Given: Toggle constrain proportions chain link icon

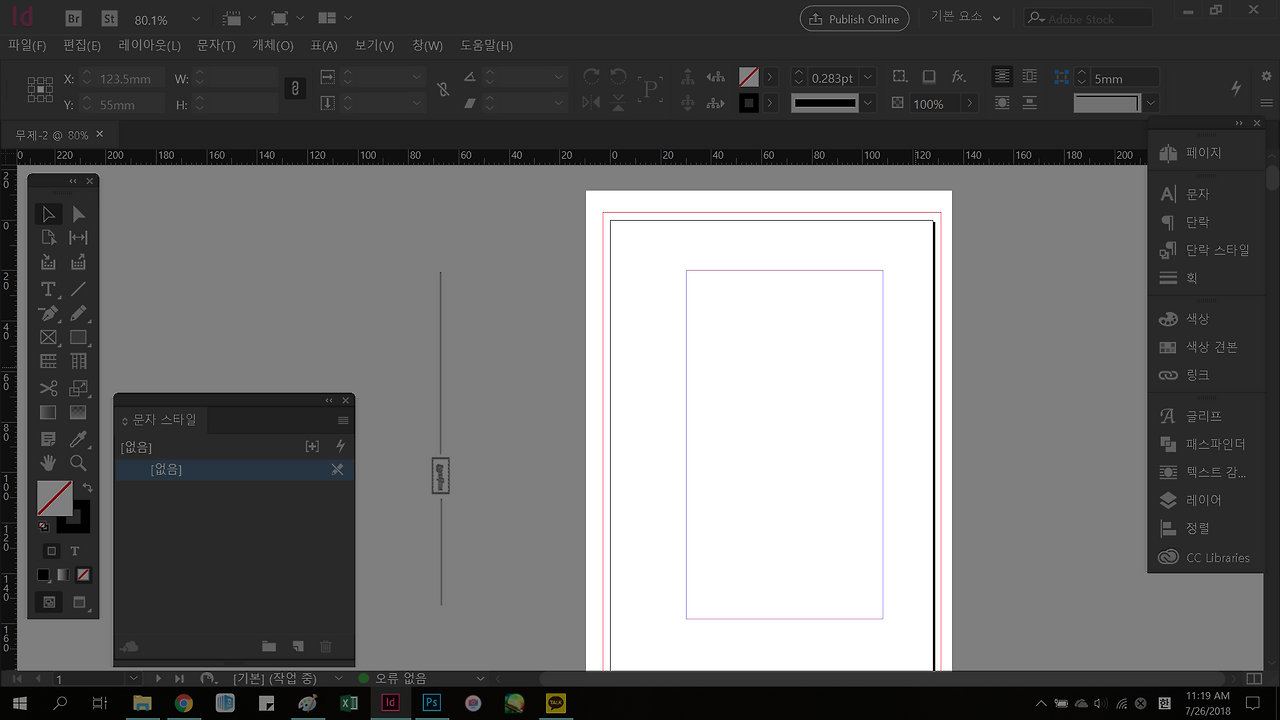Looking at the screenshot, I should 294,89.
